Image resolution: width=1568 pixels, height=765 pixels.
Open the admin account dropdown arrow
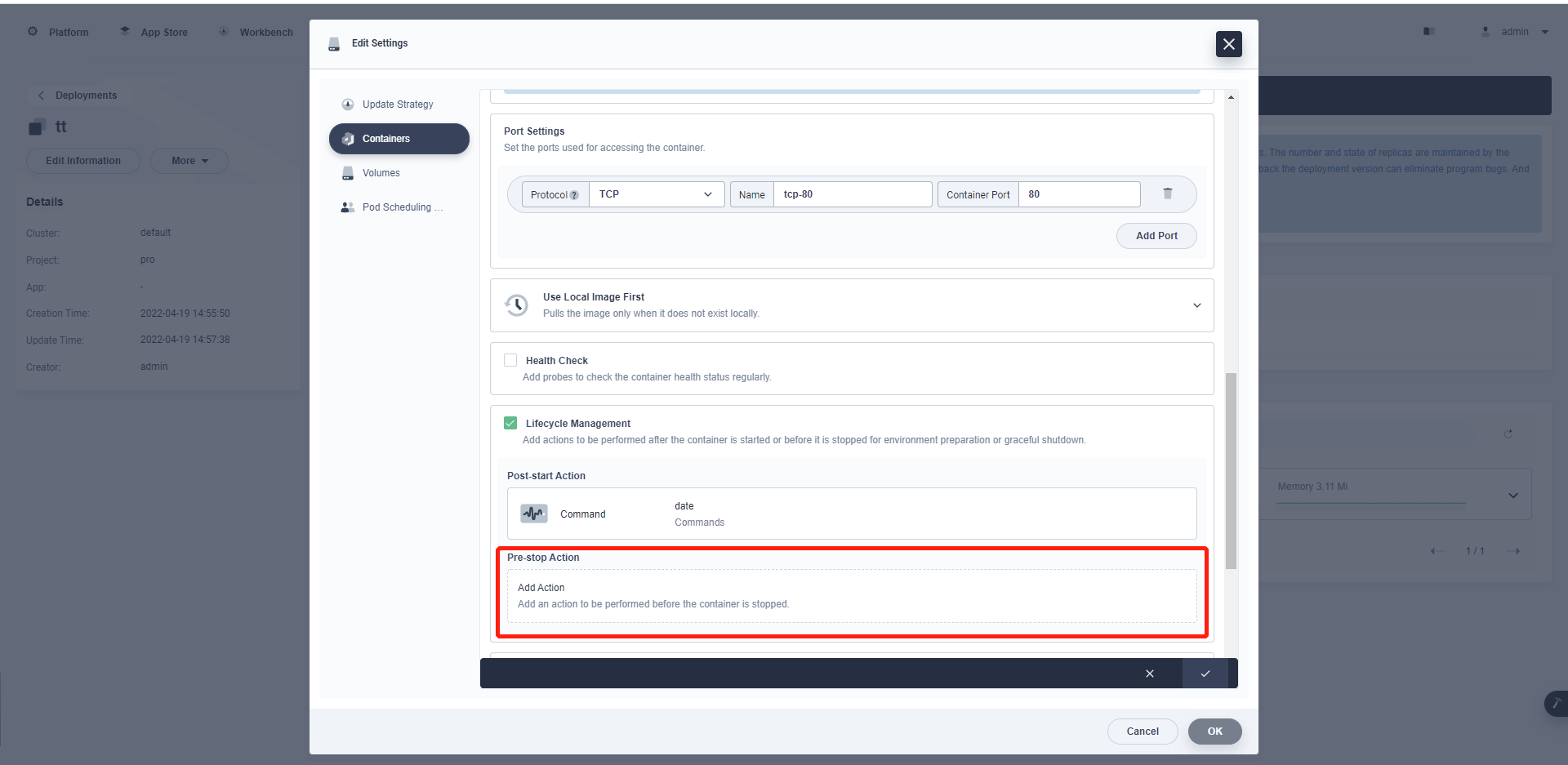1545,32
